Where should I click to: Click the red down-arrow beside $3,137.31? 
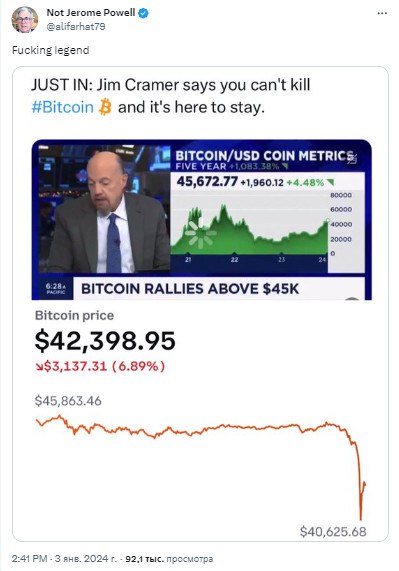(39, 366)
